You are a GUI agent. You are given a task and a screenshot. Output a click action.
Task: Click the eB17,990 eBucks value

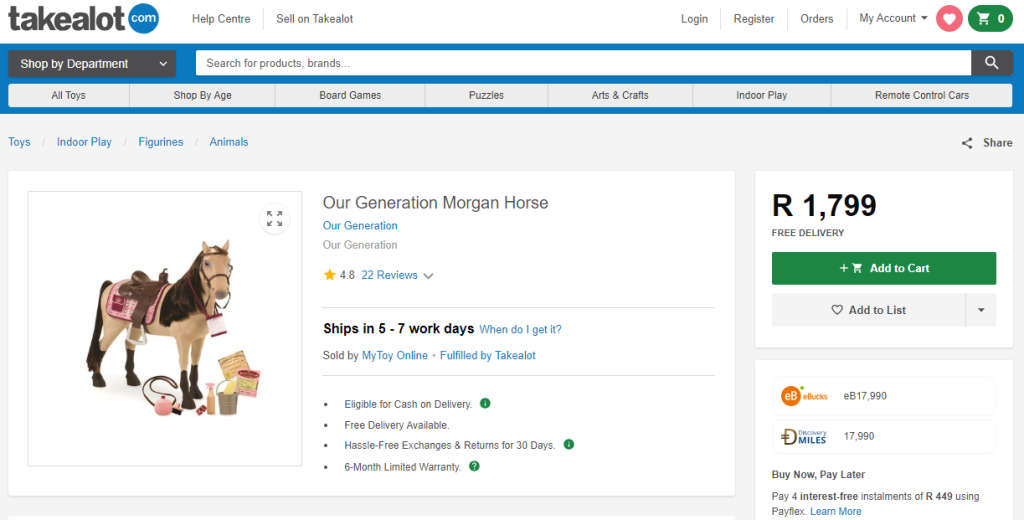point(865,396)
